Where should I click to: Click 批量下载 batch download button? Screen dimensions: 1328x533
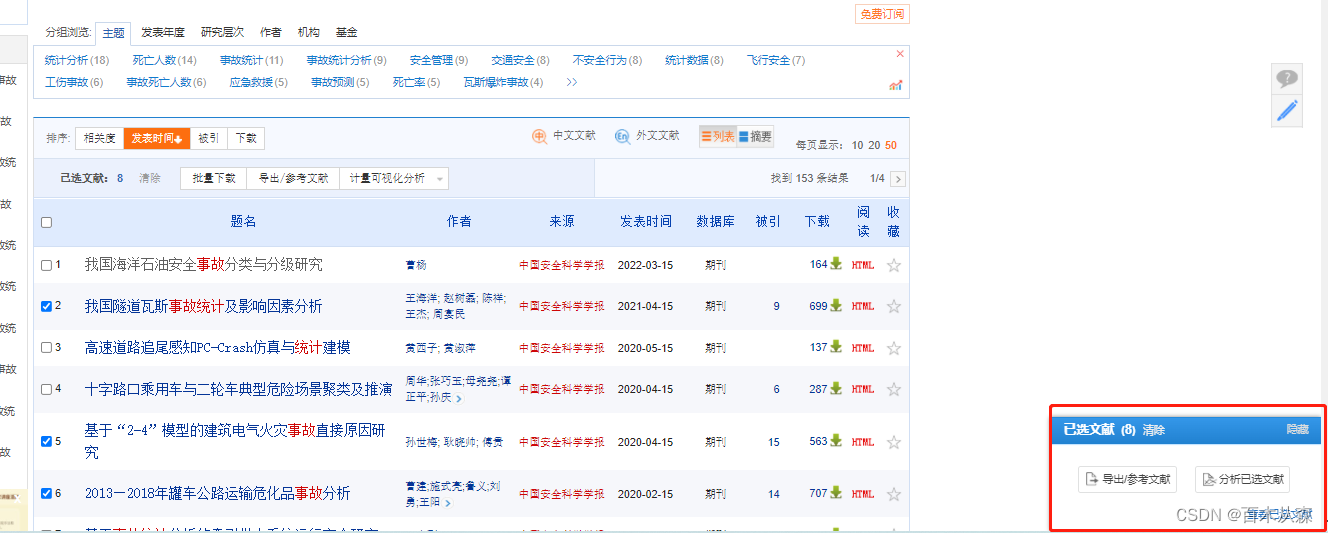214,178
